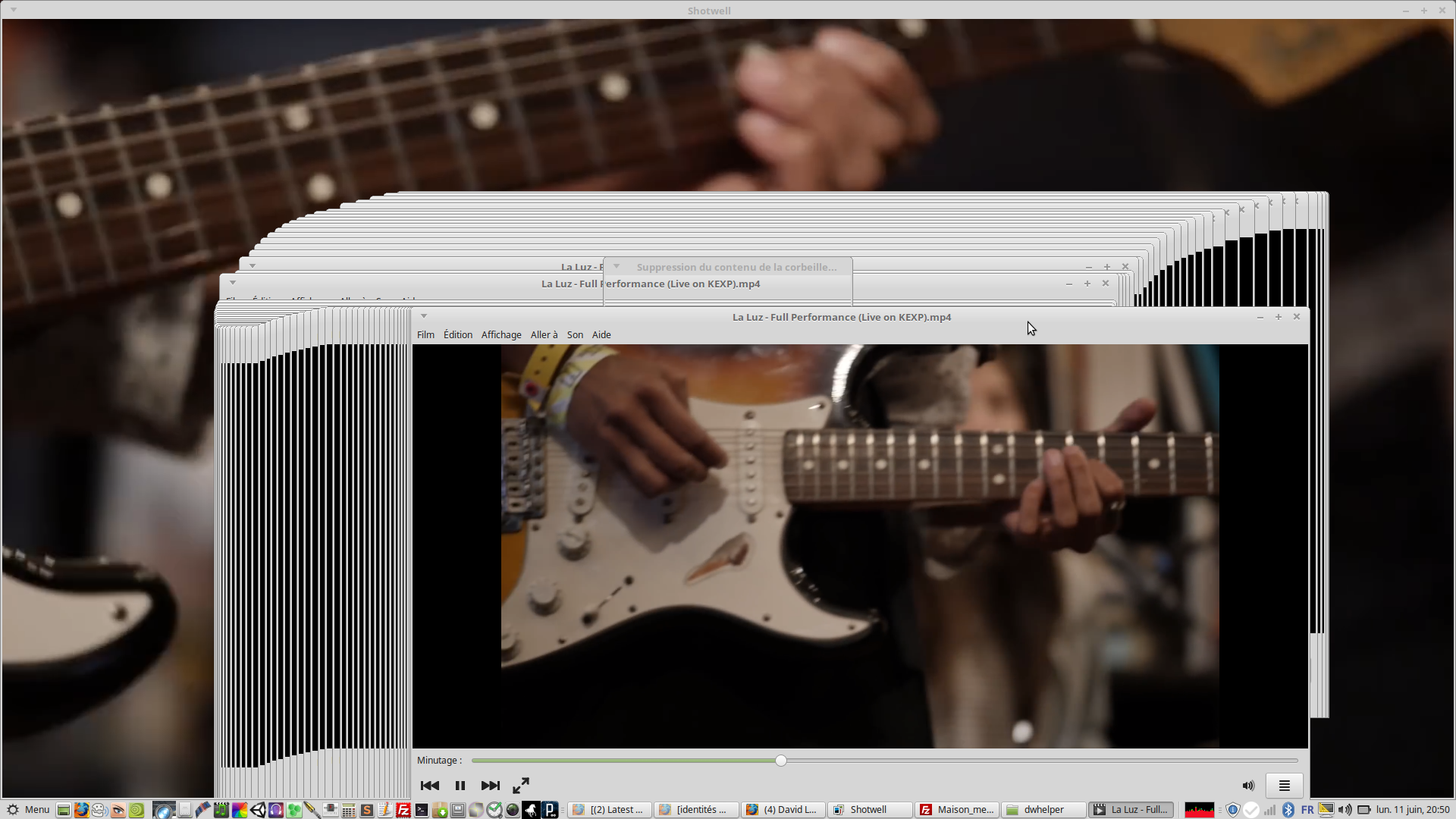Switch to dwhelper folder taskbar button
This screenshot has width=1456, height=819.
1043,809
